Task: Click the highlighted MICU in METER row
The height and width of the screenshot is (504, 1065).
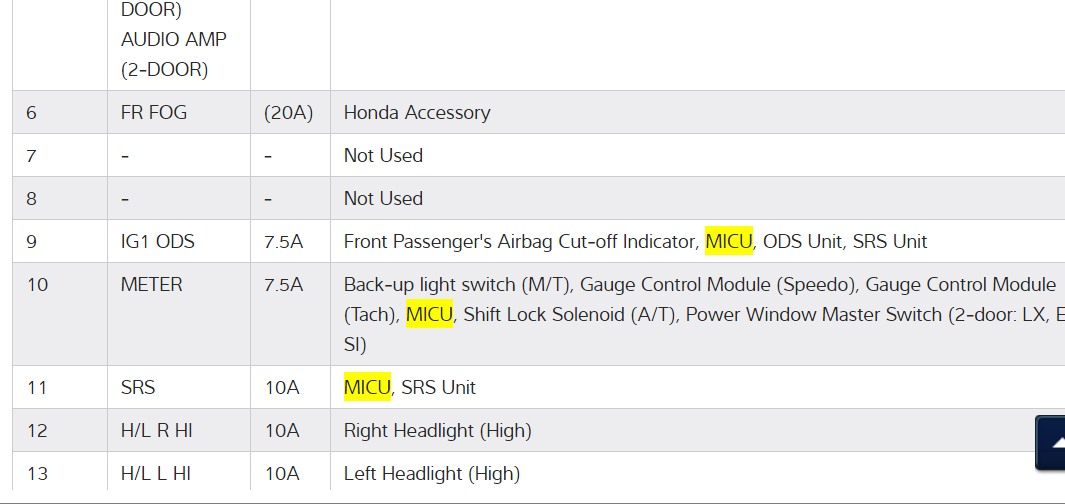Action: 430,314
